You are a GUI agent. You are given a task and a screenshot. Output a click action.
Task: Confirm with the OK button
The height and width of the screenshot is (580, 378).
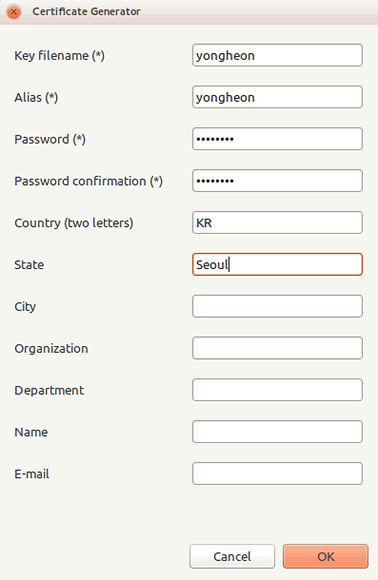coord(325,556)
